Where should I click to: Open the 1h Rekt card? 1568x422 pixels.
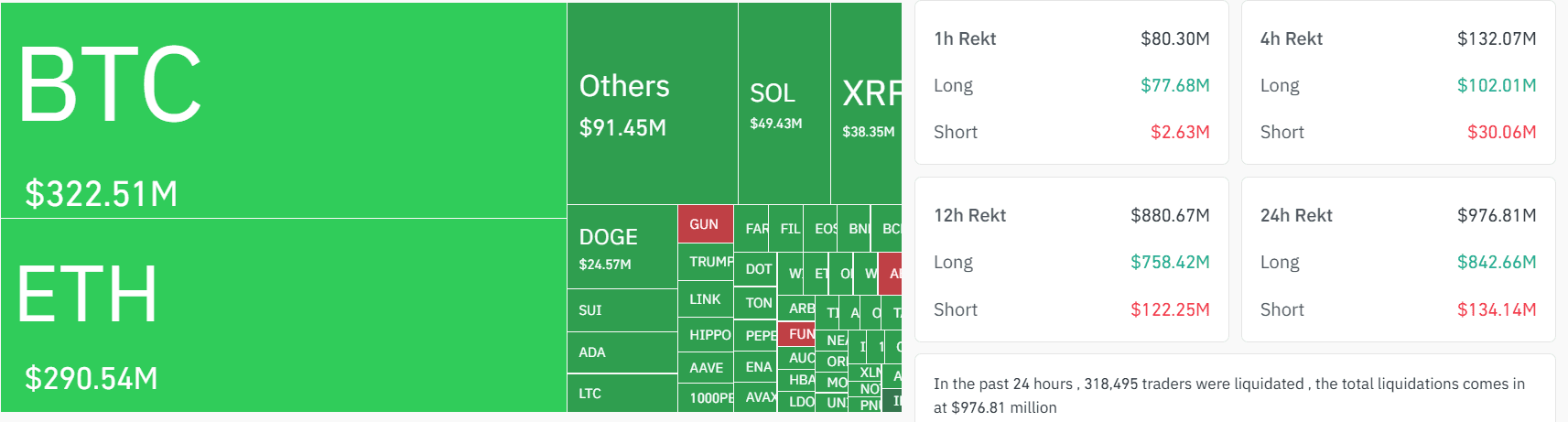[1072, 83]
